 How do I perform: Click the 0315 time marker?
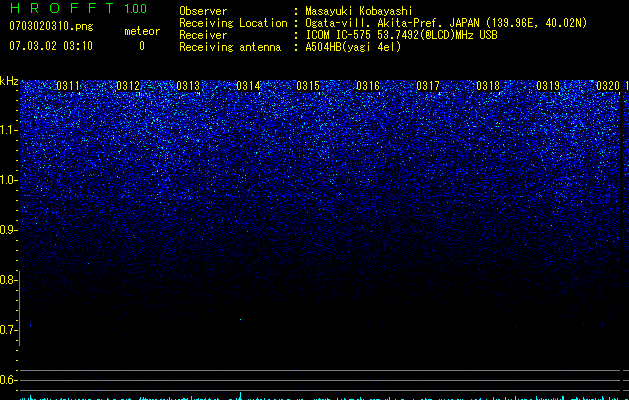(308, 86)
